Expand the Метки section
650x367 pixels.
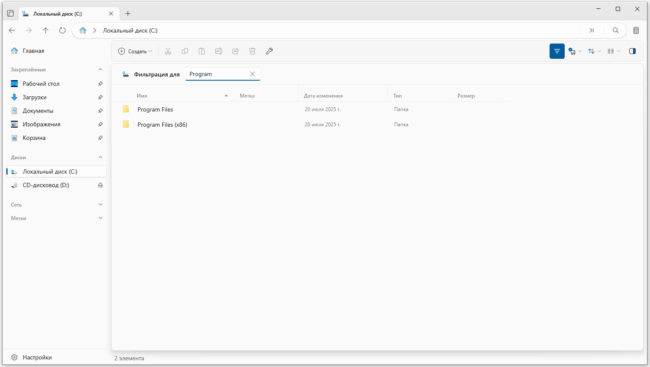tap(100, 218)
